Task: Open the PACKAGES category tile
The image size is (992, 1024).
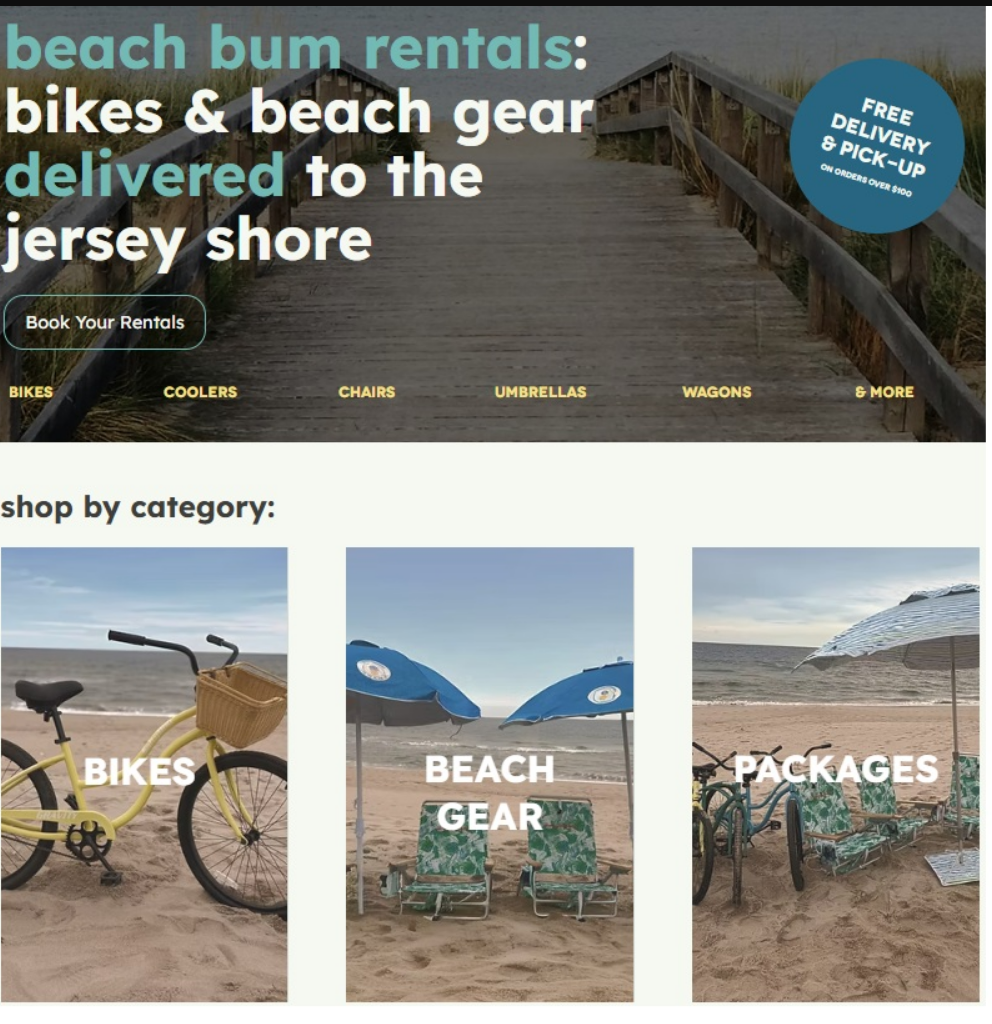Action: click(x=835, y=774)
